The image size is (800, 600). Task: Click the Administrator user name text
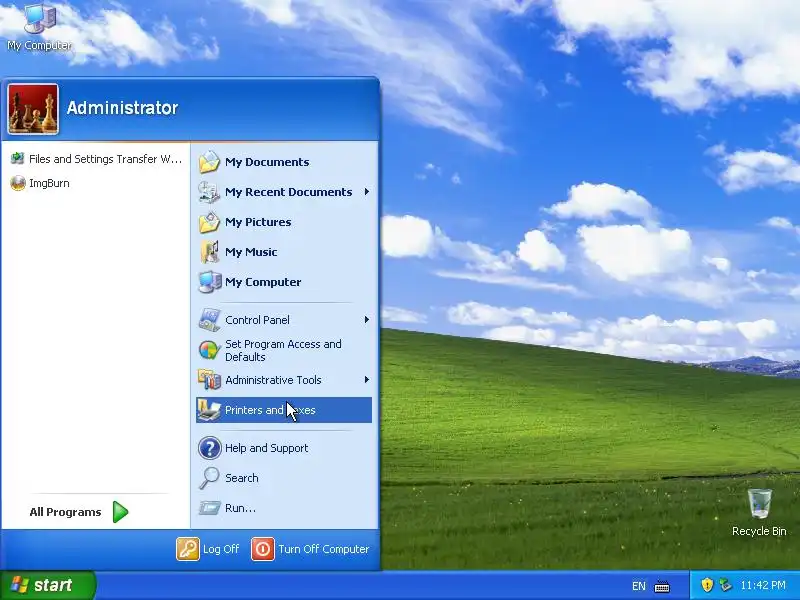coord(122,108)
